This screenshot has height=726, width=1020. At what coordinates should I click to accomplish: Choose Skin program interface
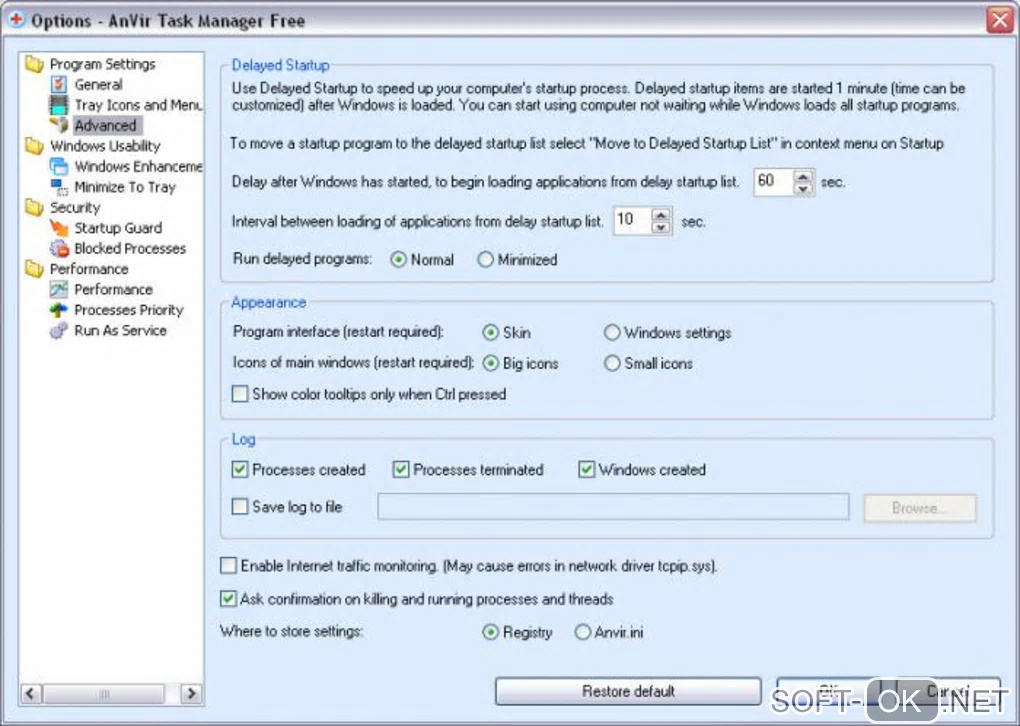click(490, 332)
